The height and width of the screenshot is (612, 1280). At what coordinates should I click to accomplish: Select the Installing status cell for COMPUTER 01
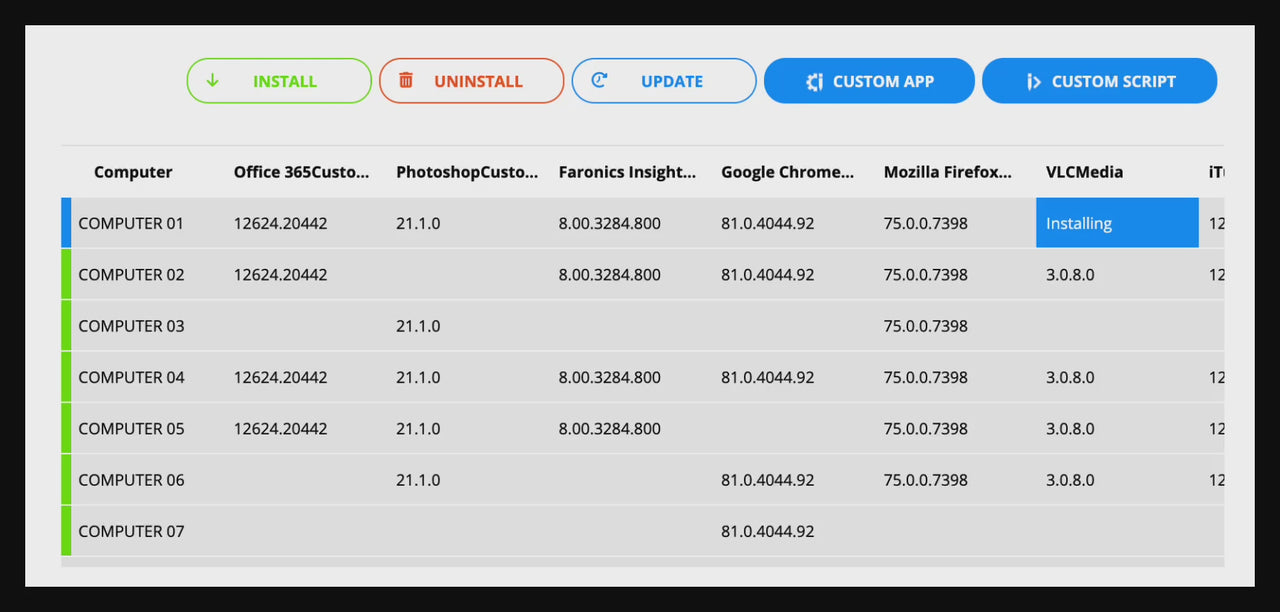click(x=1116, y=223)
